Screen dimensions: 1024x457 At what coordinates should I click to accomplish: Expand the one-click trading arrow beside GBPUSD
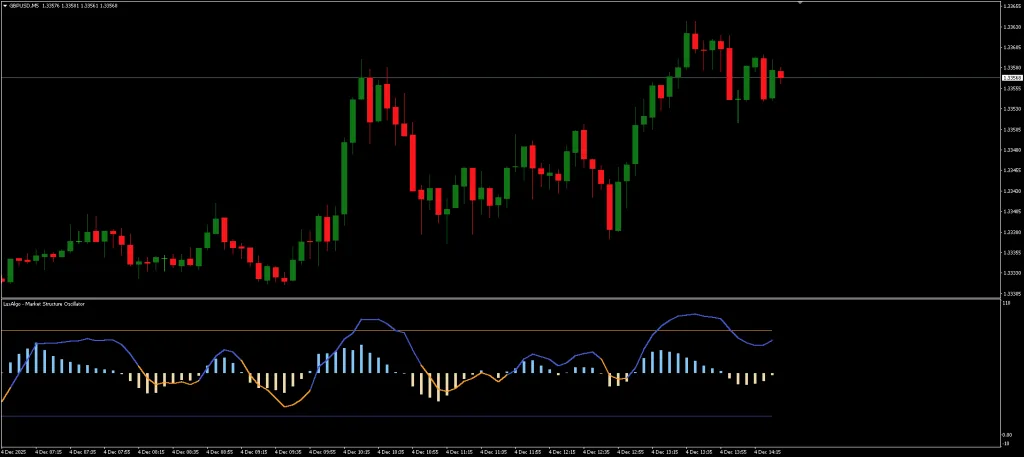coord(5,4)
